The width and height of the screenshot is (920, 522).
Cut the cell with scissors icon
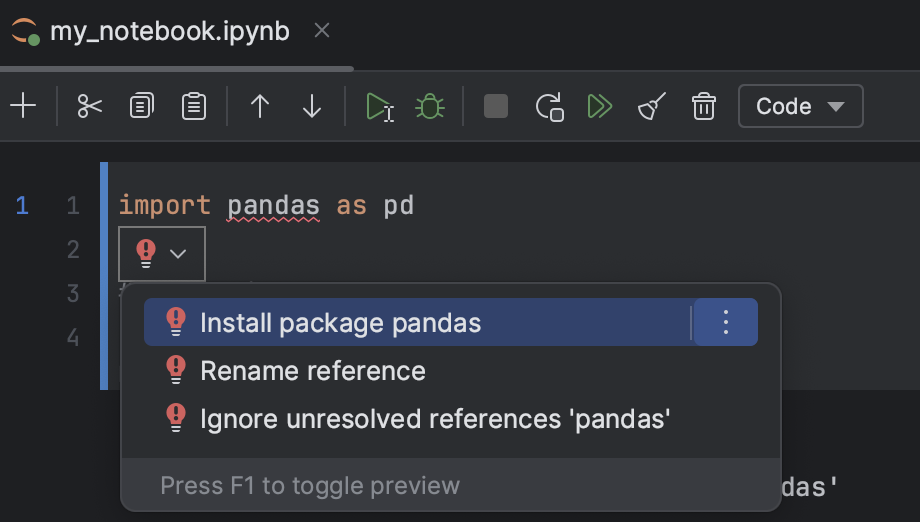click(90, 106)
